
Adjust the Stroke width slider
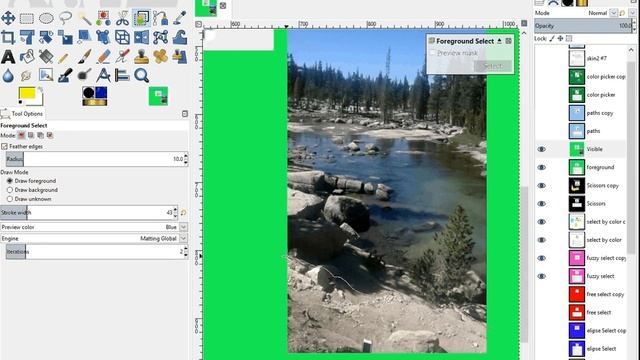point(89,213)
